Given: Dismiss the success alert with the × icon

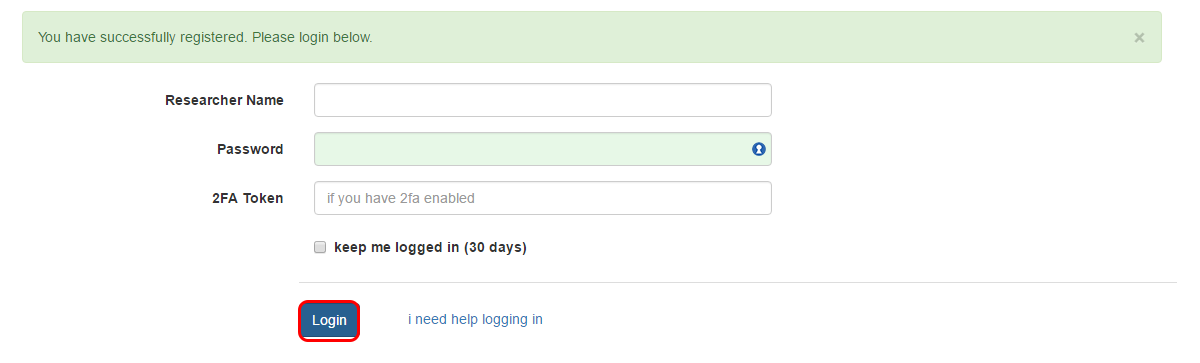Looking at the screenshot, I should (x=1139, y=37).
